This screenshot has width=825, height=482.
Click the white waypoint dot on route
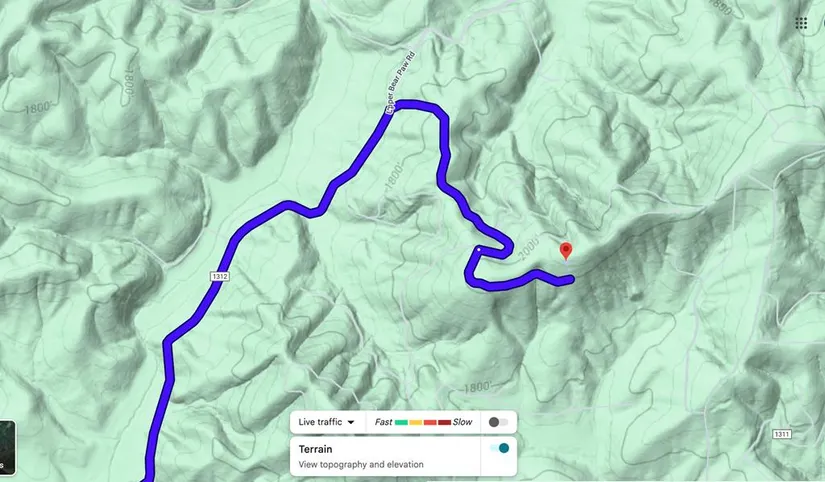(479, 249)
